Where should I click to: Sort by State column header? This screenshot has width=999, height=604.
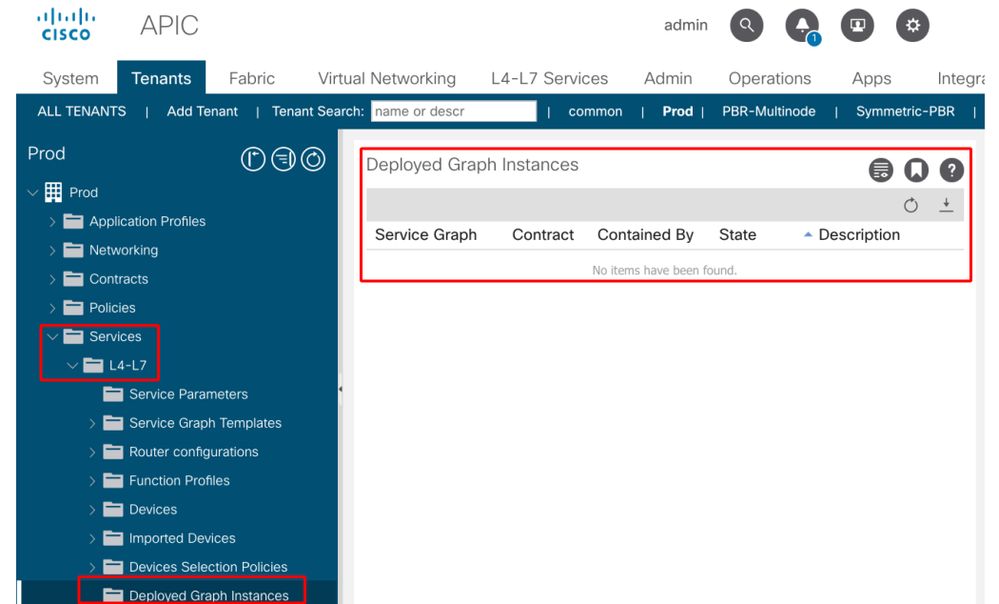click(737, 235)
